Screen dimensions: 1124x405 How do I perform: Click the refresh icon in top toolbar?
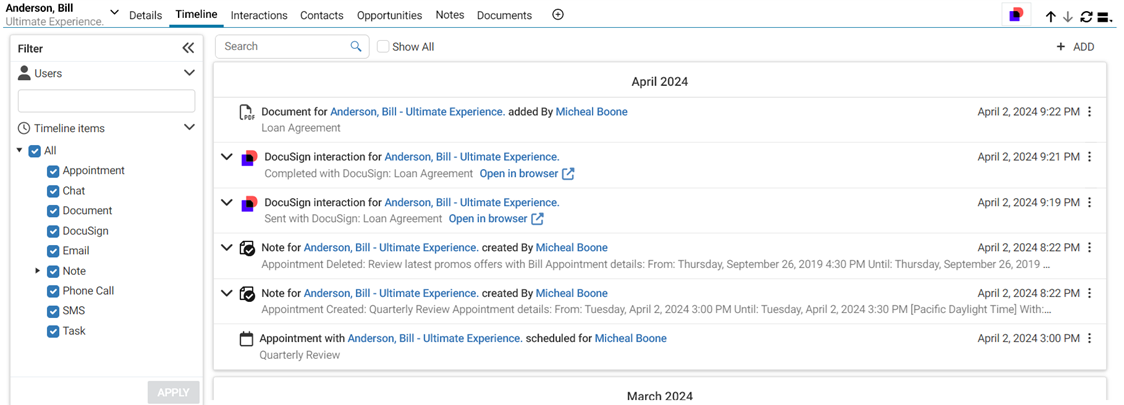(x=1087, y=16)
